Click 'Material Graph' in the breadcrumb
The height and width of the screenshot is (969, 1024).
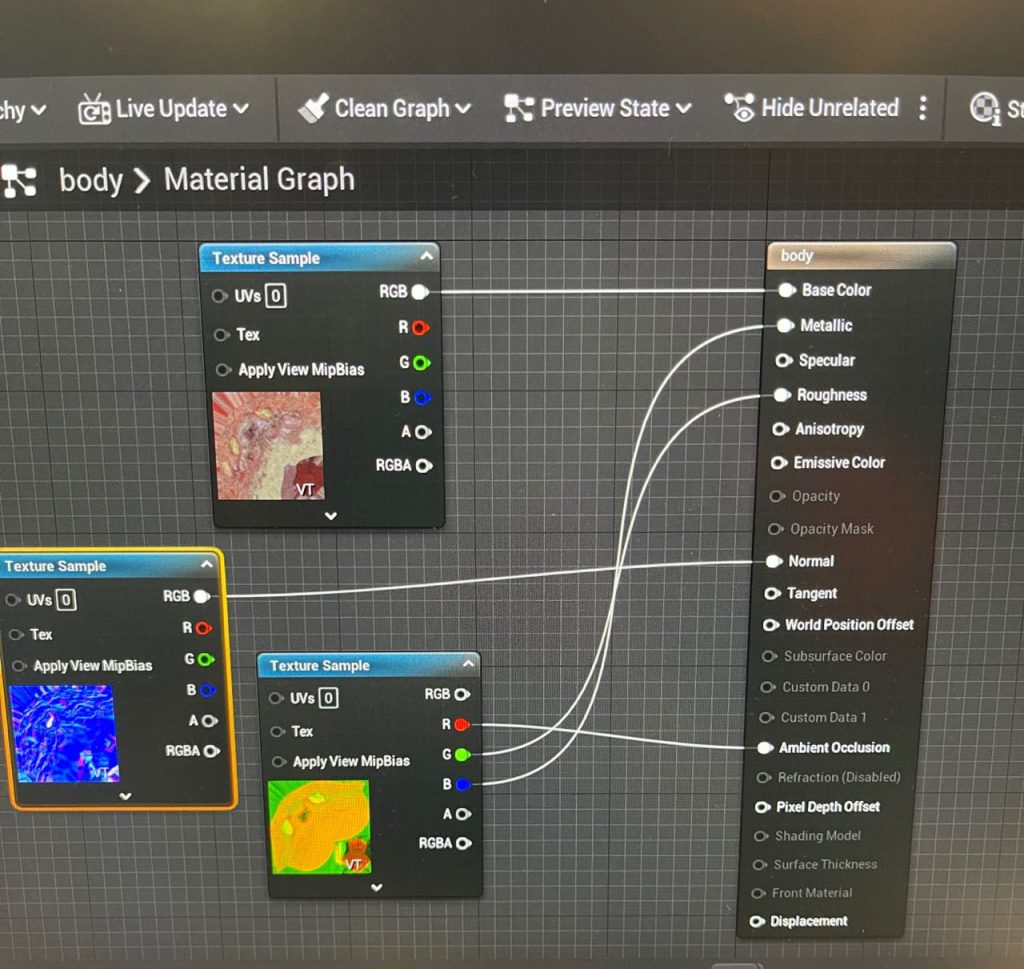click(259, 179)
